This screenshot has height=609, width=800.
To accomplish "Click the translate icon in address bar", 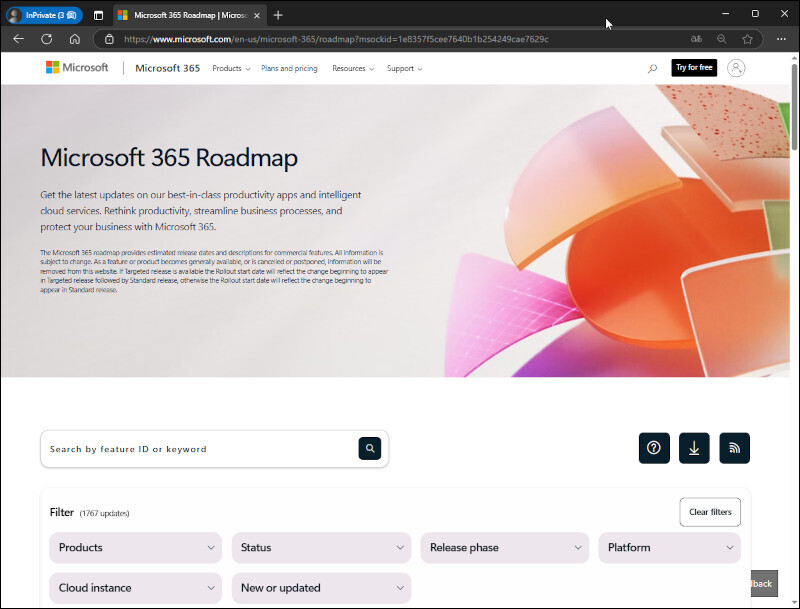I will tap(696, 39).
